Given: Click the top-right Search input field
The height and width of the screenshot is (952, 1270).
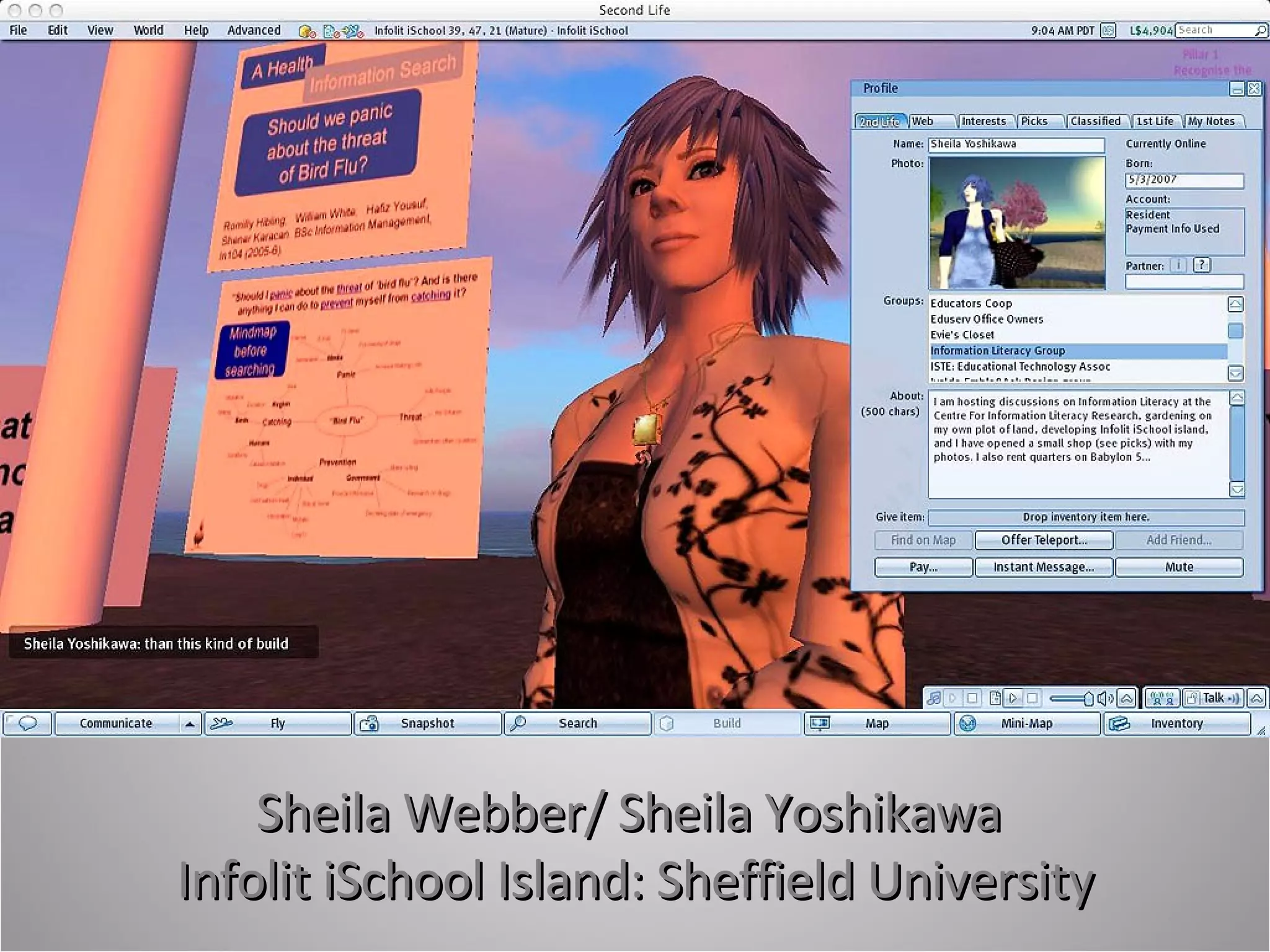Looking at the screenshot, I should click(1215, 30).
